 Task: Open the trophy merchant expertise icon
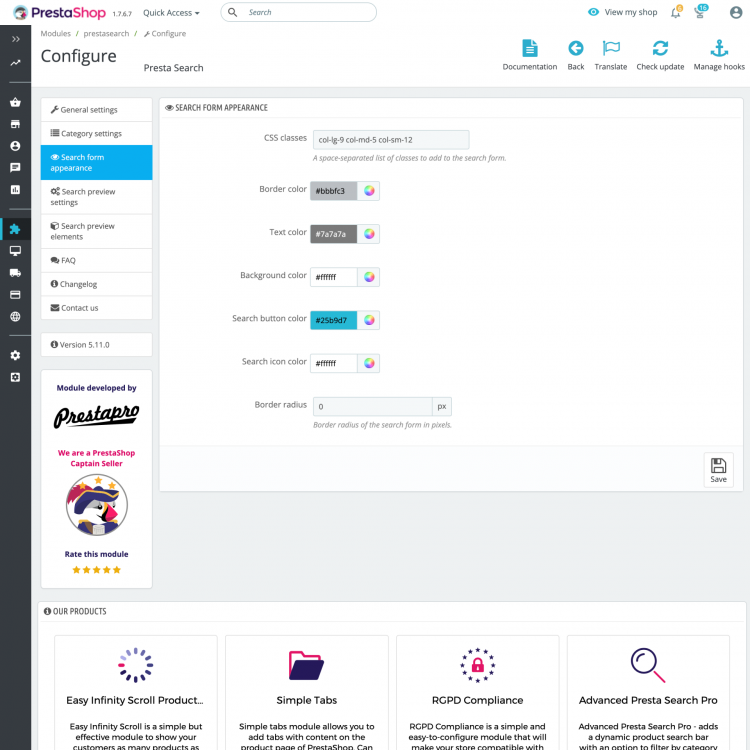click(700, 12)
